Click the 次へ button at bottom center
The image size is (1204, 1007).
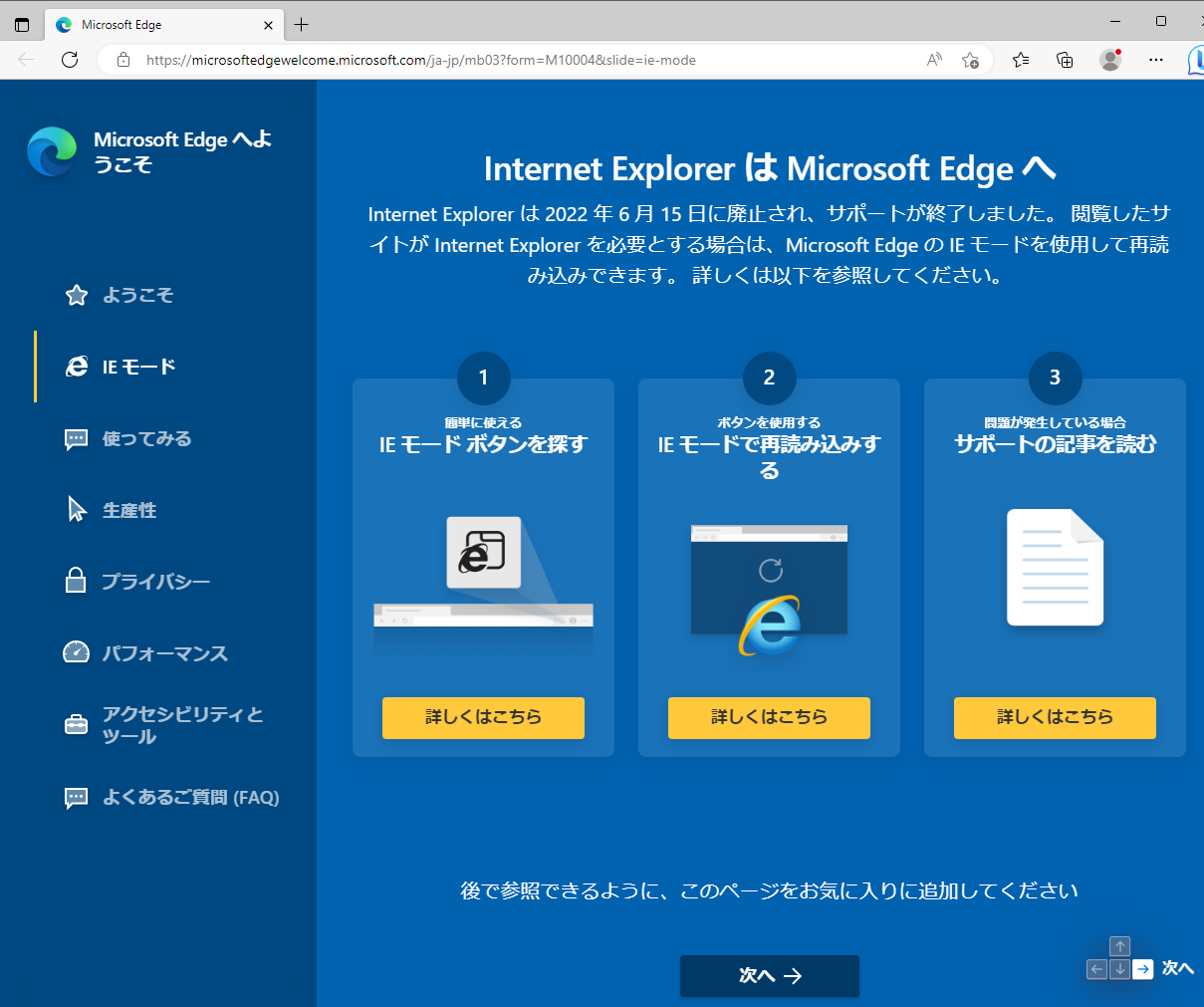coord(770,976)
